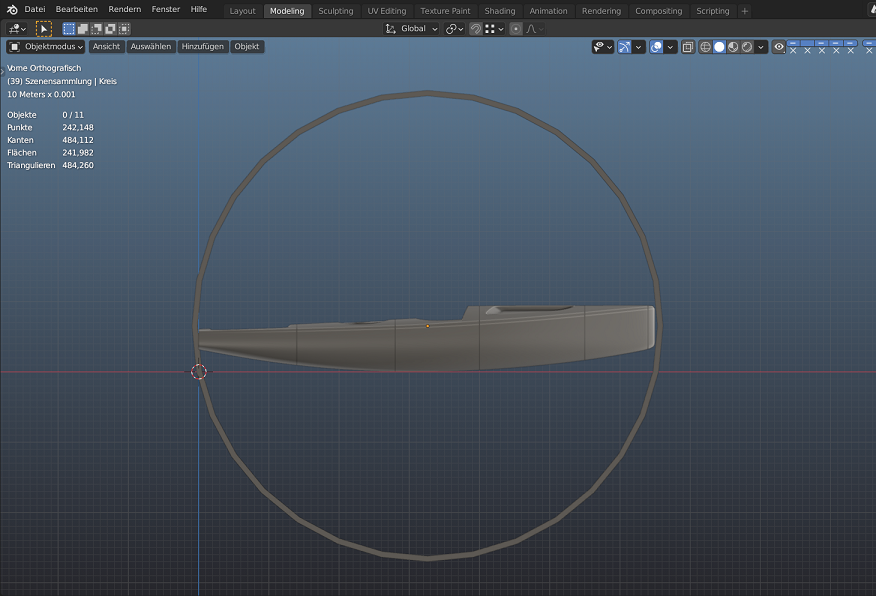This screenshot has width=876, height=596.
Task: Open Global transform orientation dropdown
Action: click(412, 29)
